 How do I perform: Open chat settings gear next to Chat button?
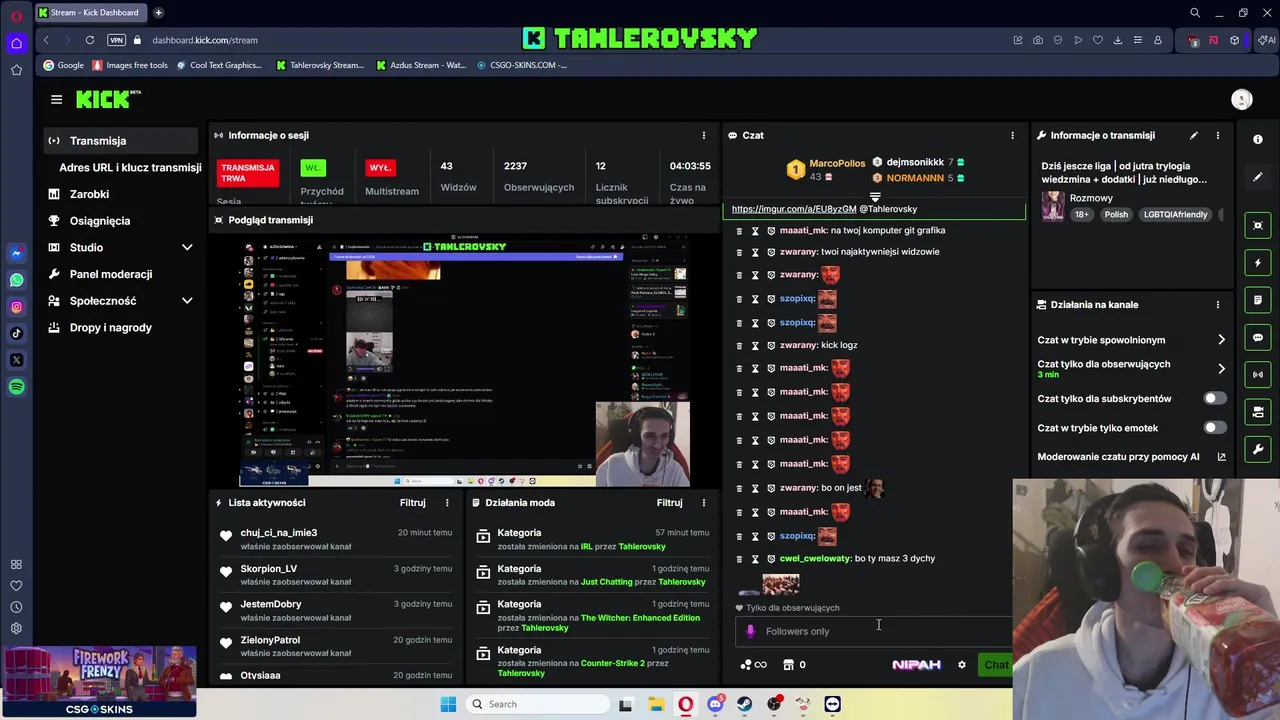pos(962,665)
